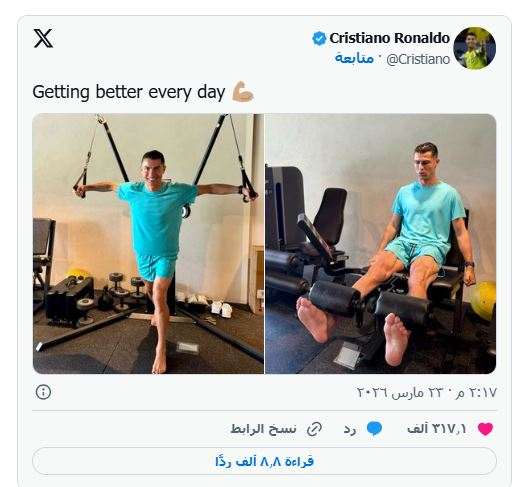The height and width of the screenshot is (487, 530).
Task: Click نسخ الرابط copy link text
Action: click(264, 429)
